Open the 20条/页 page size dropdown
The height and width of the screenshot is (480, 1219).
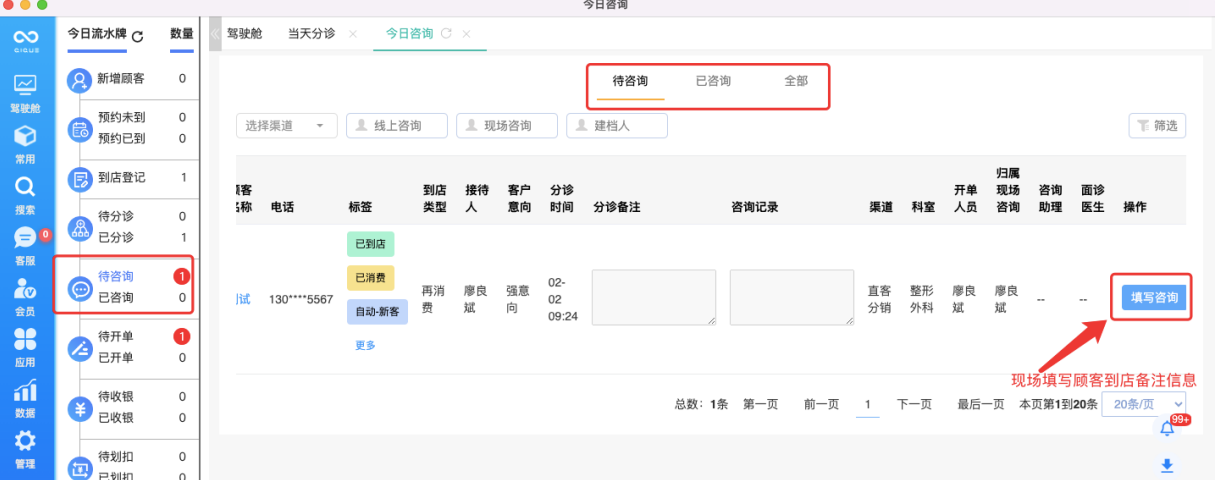tap(1143, 404)
